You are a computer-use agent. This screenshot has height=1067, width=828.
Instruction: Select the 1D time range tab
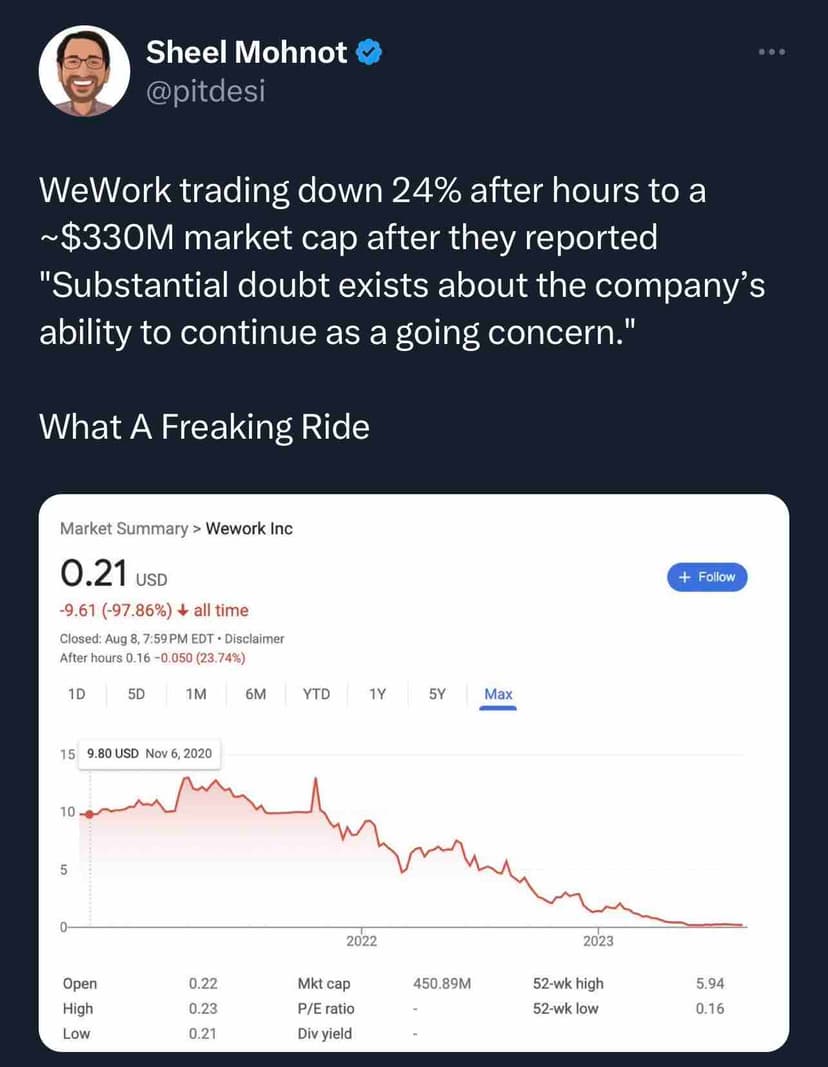[x=76, y=694]
